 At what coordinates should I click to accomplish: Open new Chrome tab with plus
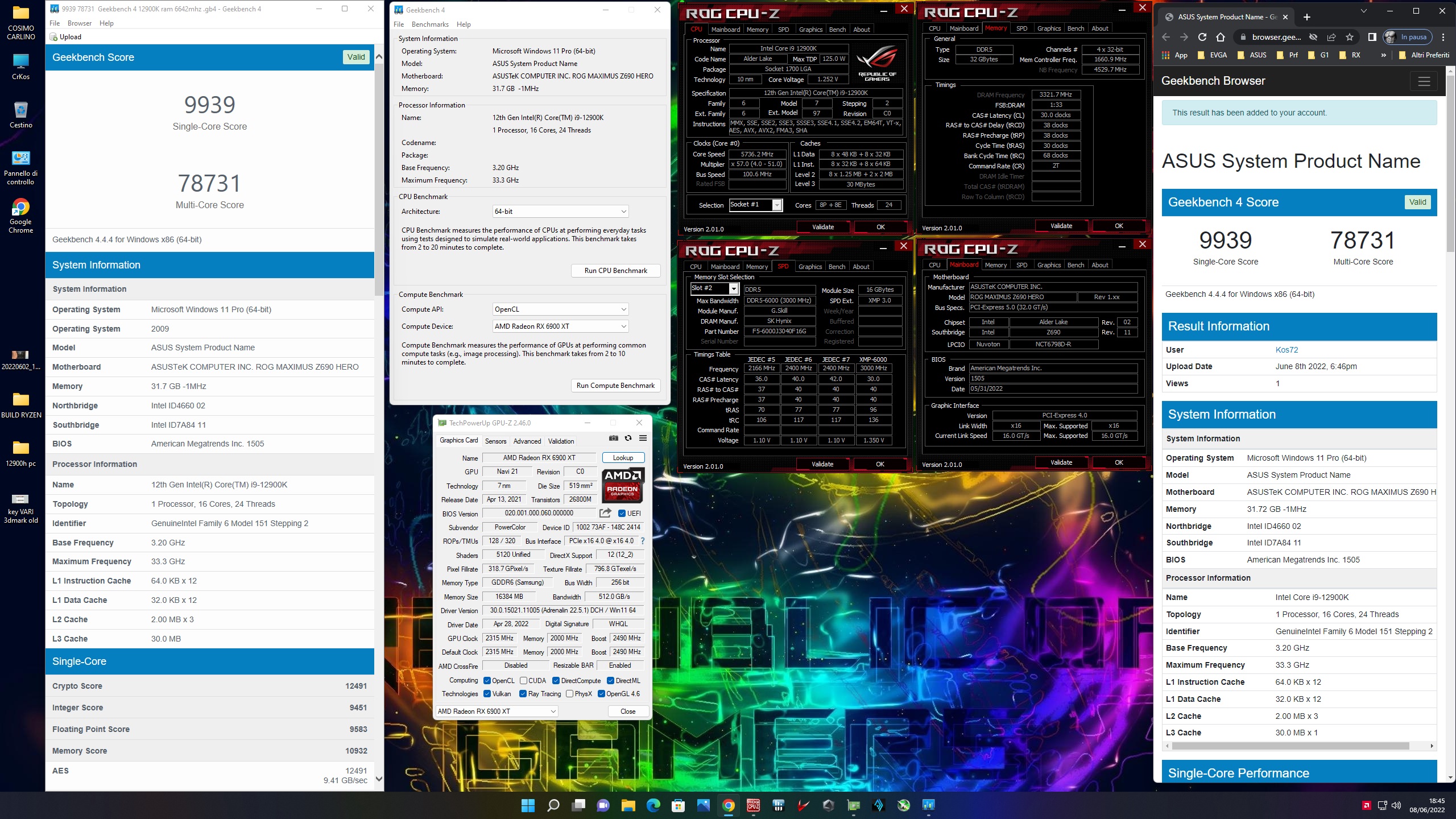[x=1307, y=17]
